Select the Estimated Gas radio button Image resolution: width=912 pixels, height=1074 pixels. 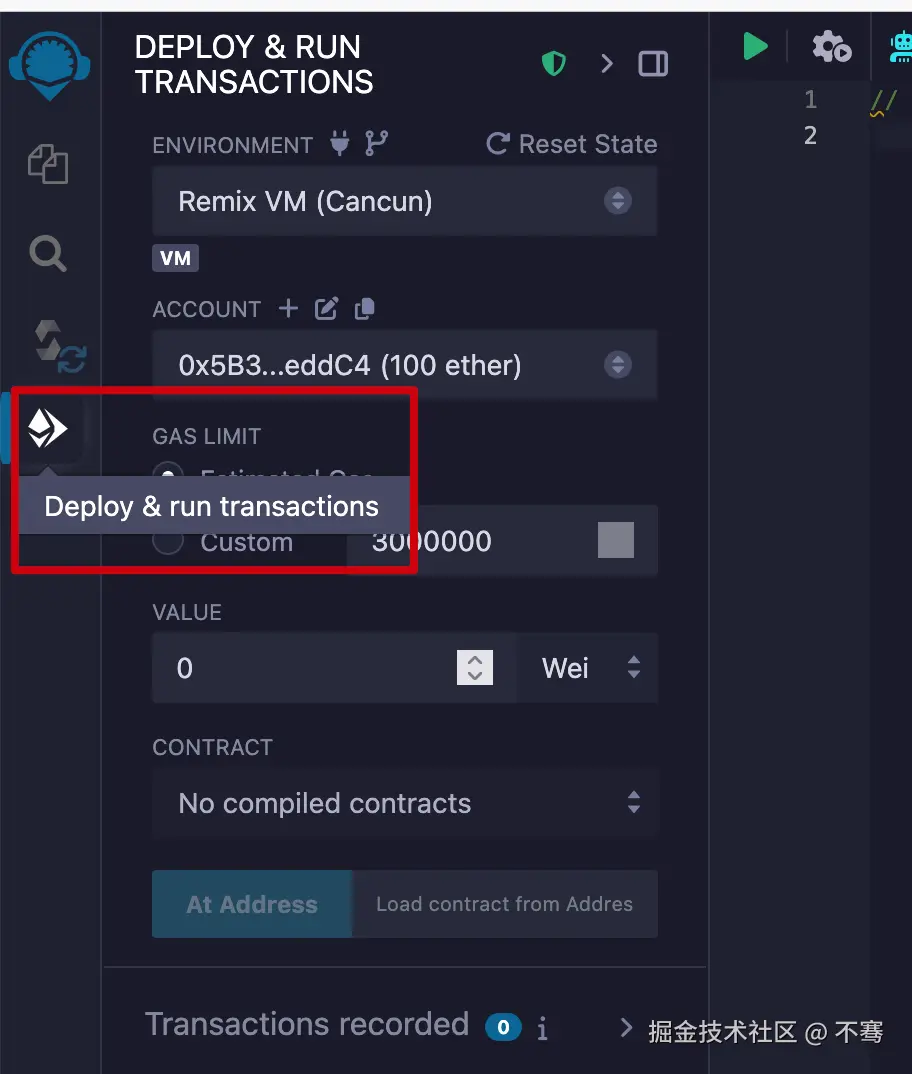(x=168, y=471)
